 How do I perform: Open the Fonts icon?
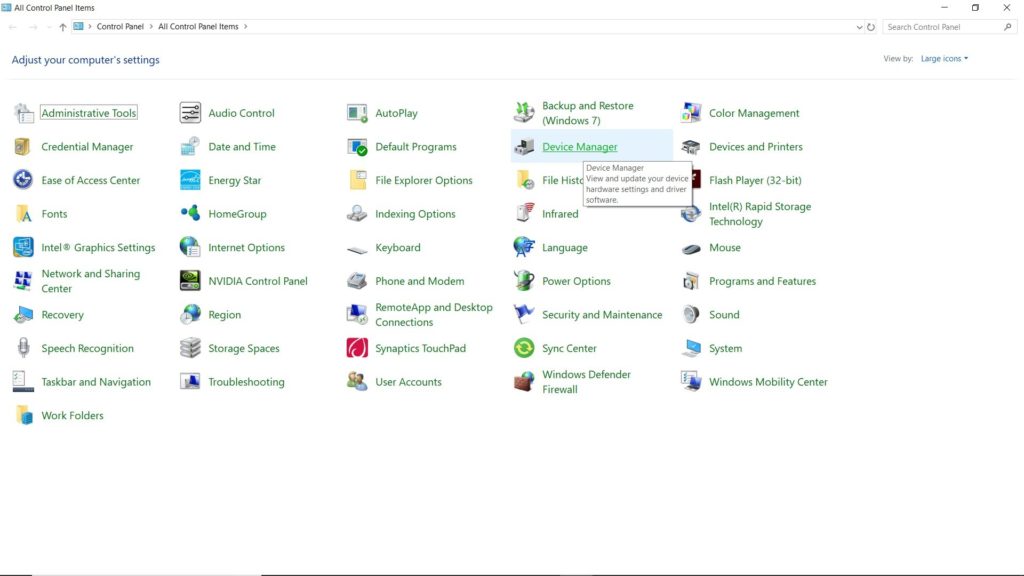coord(24,214)
